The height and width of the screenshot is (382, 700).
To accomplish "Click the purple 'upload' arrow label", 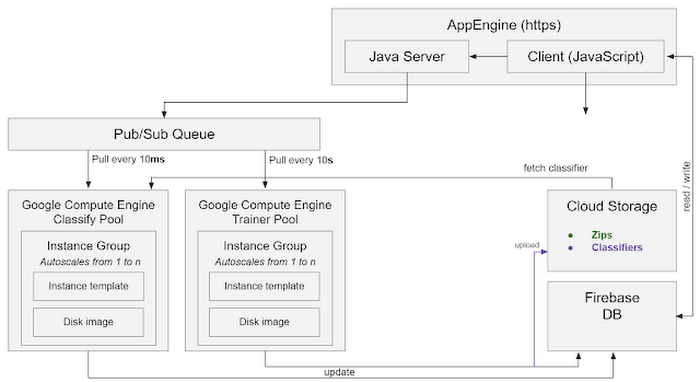I will (527, 245).
